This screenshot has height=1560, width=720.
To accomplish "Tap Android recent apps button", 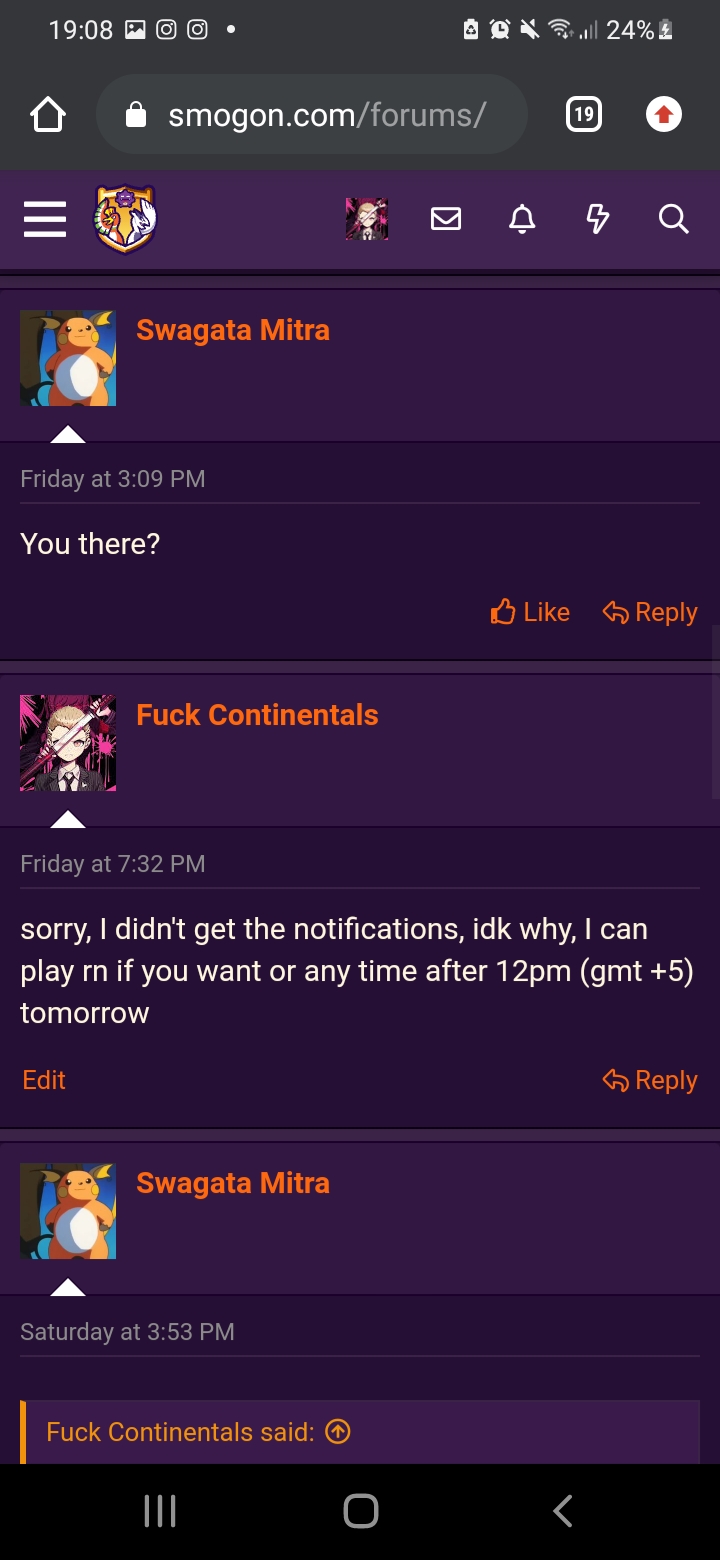I will pyautogui.click(x=160, y=1511).
